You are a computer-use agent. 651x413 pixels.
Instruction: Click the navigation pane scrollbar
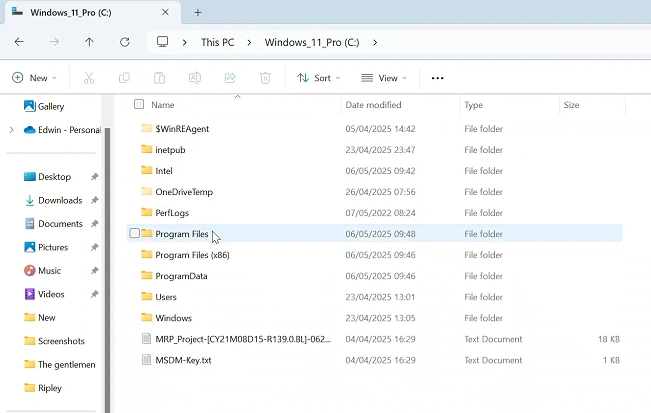[x=108, y=270]
